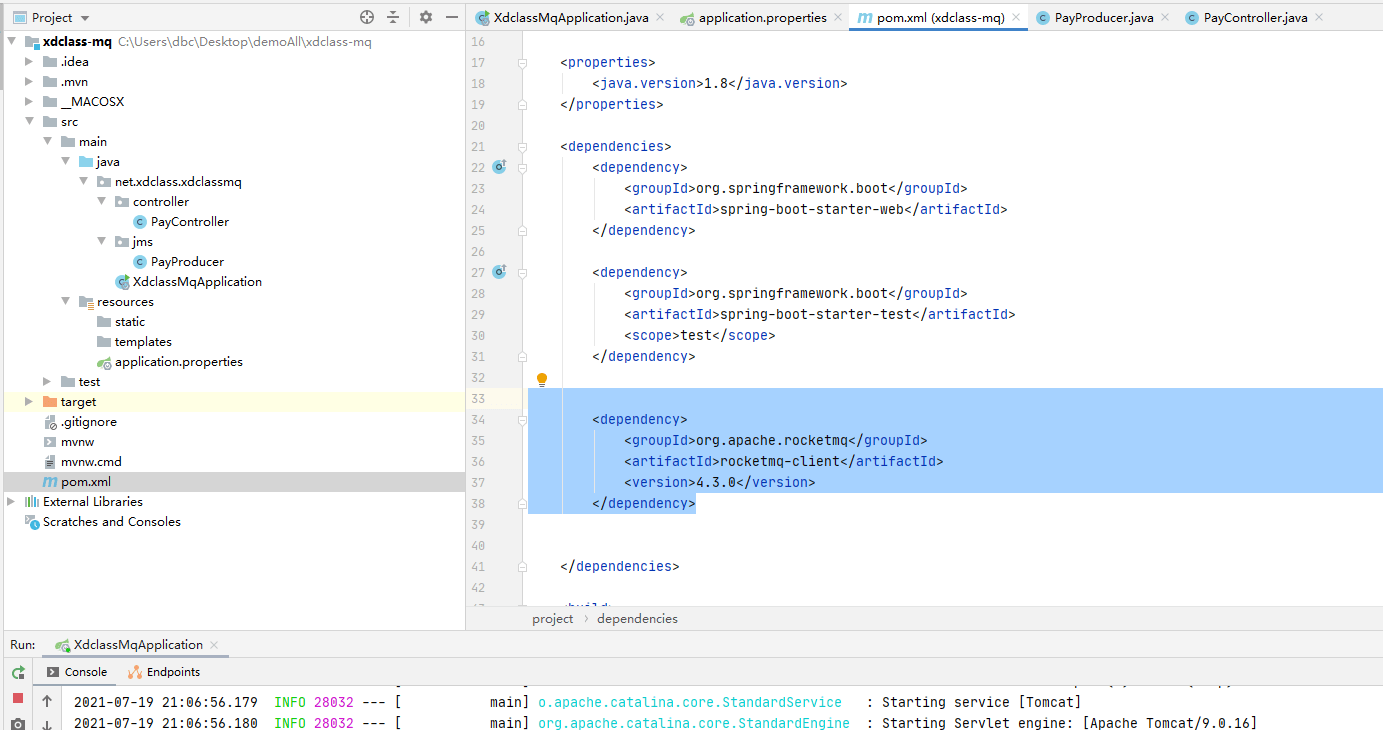Click the 'project' breadcrumb
Screen dimensions: 1383x730
pos(553,619)
